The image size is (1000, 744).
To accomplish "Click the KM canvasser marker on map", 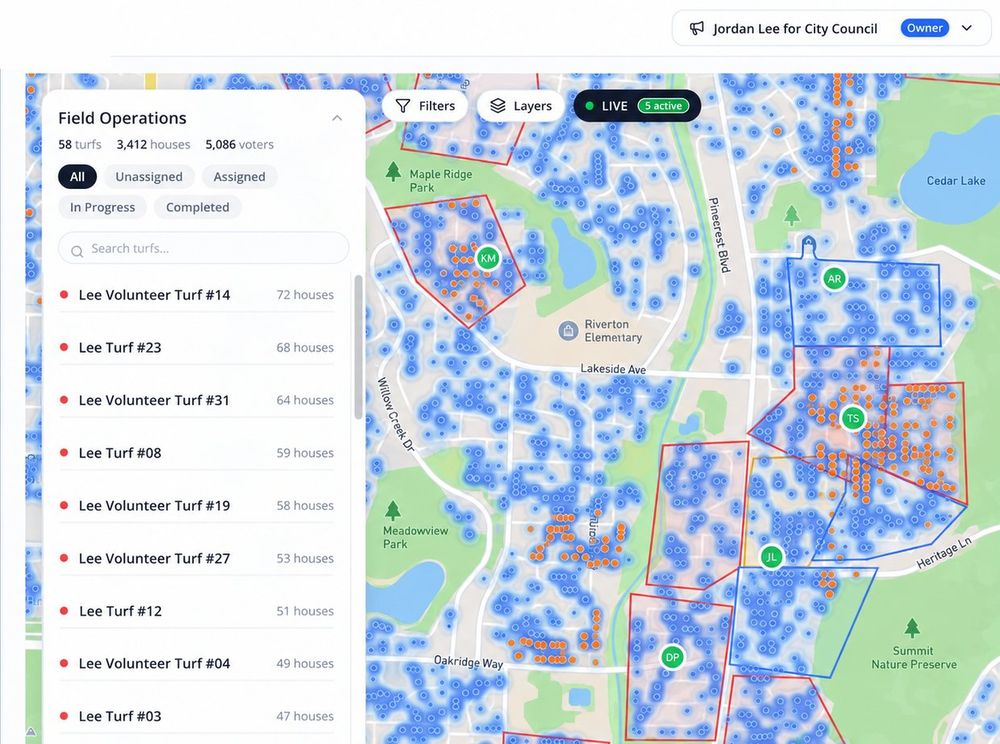I will [x=488, y=258].
